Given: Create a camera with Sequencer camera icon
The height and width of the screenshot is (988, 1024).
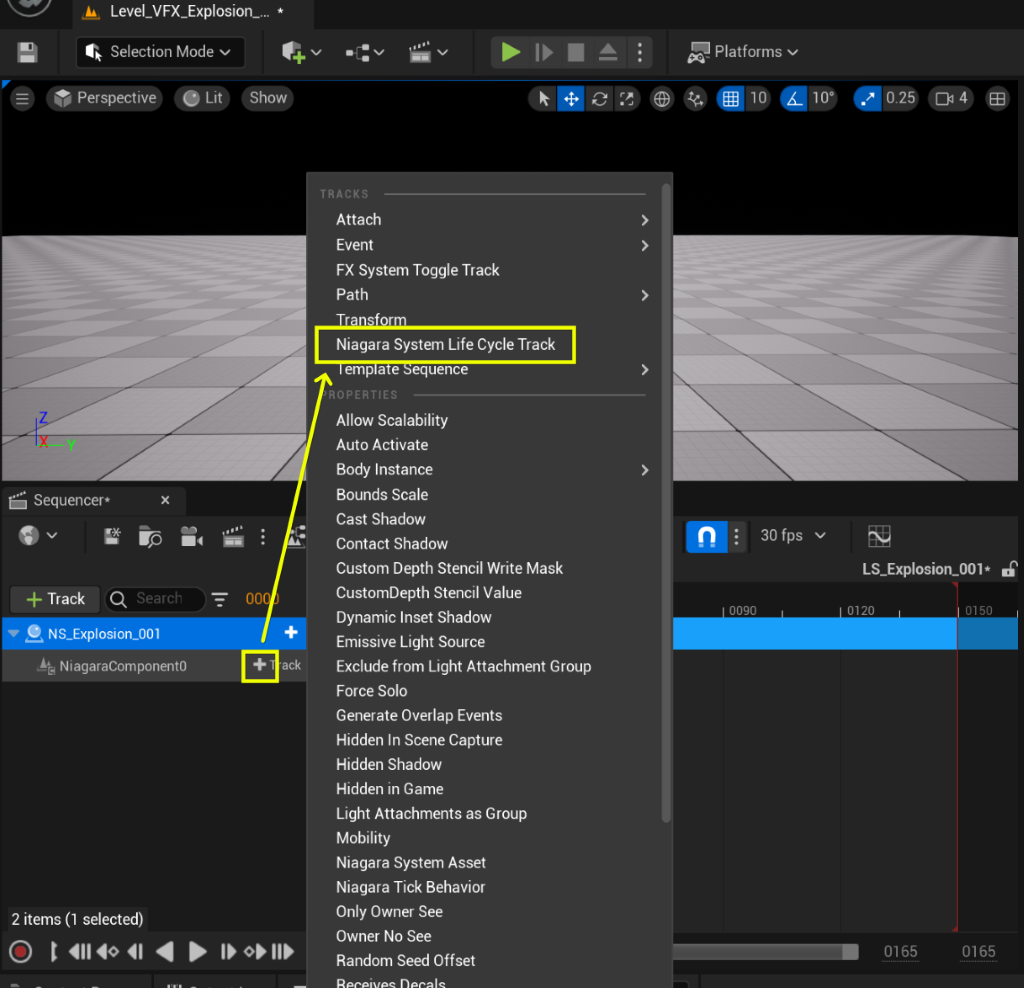Looking at the screenshot, I should point(191,537).
